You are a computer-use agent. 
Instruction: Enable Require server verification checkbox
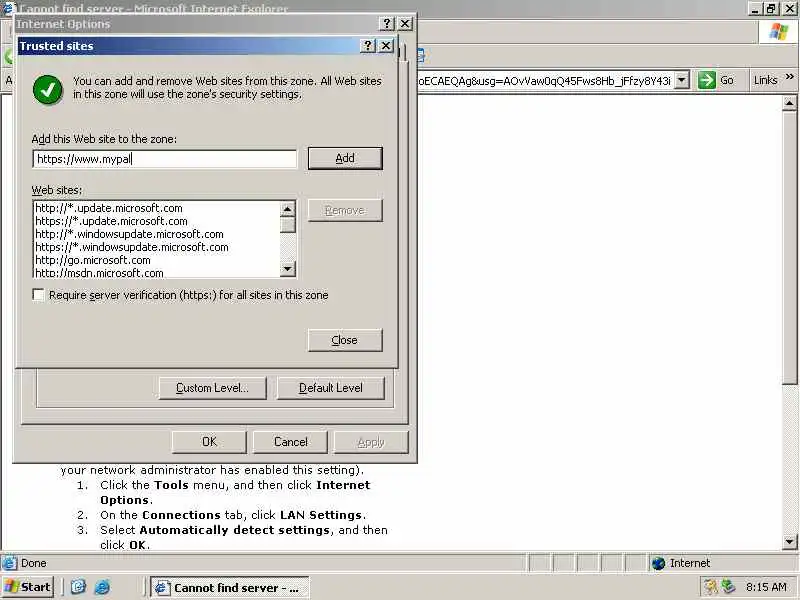[x=38, y=295]
